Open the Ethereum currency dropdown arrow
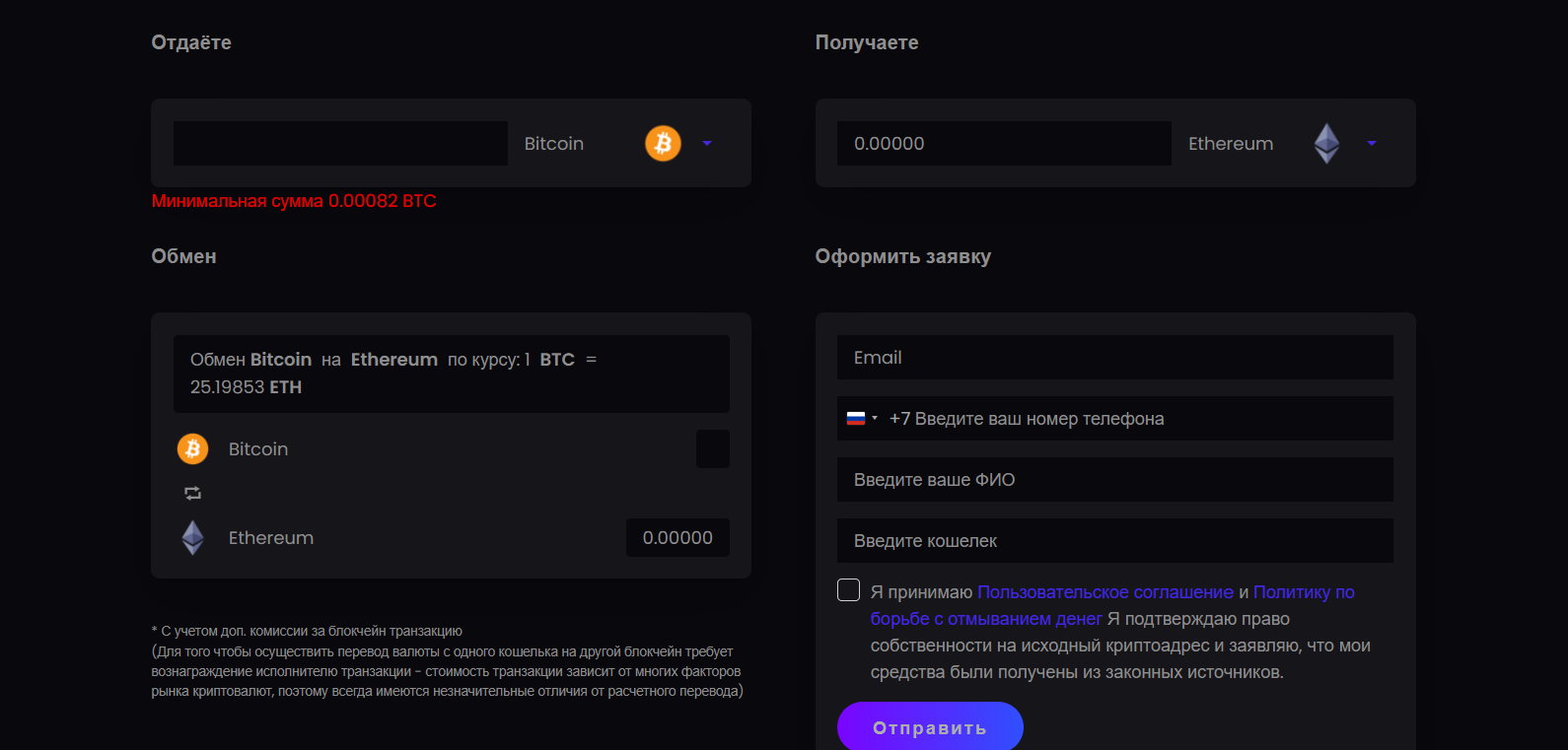This screenshot has height=750, width=1568. tap(1371, 144)
